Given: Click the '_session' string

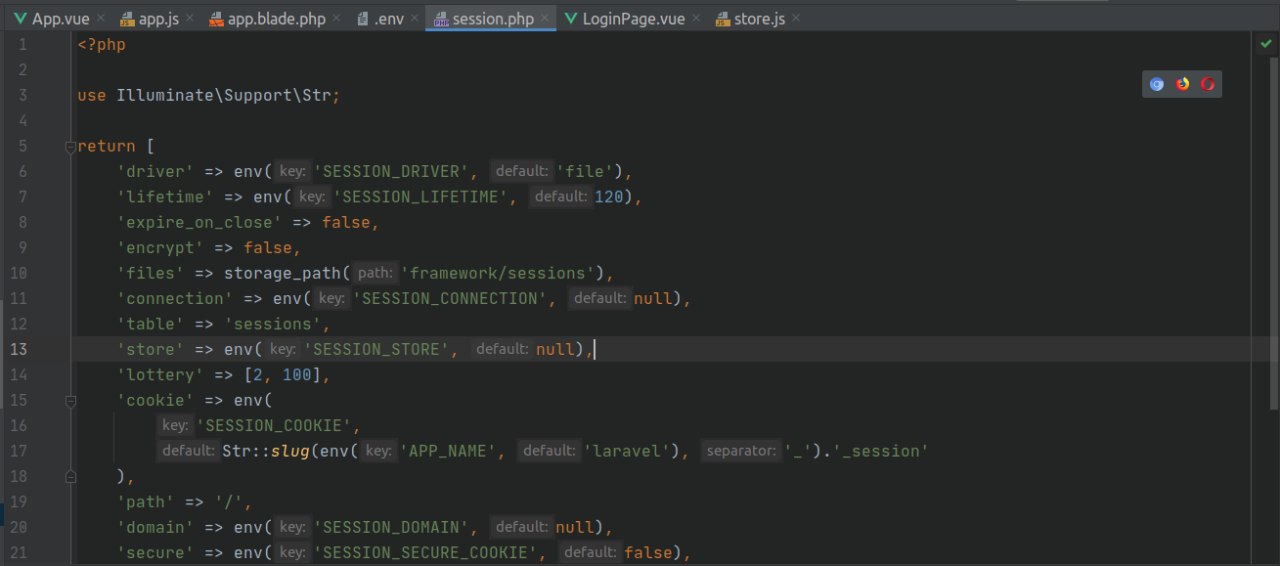Looking at the screenshot, I should click(x=875, y=451).
